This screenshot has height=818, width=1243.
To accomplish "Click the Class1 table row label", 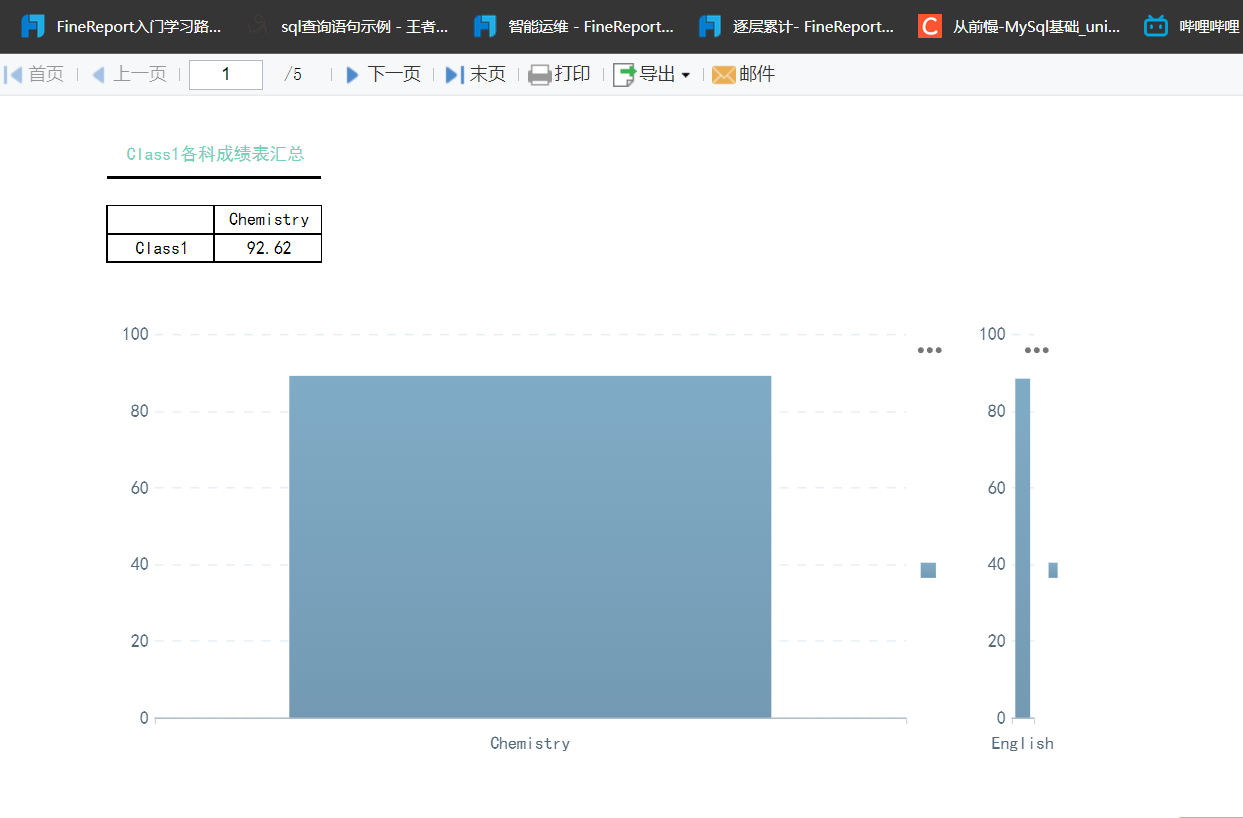I will (x=161, y=248).
